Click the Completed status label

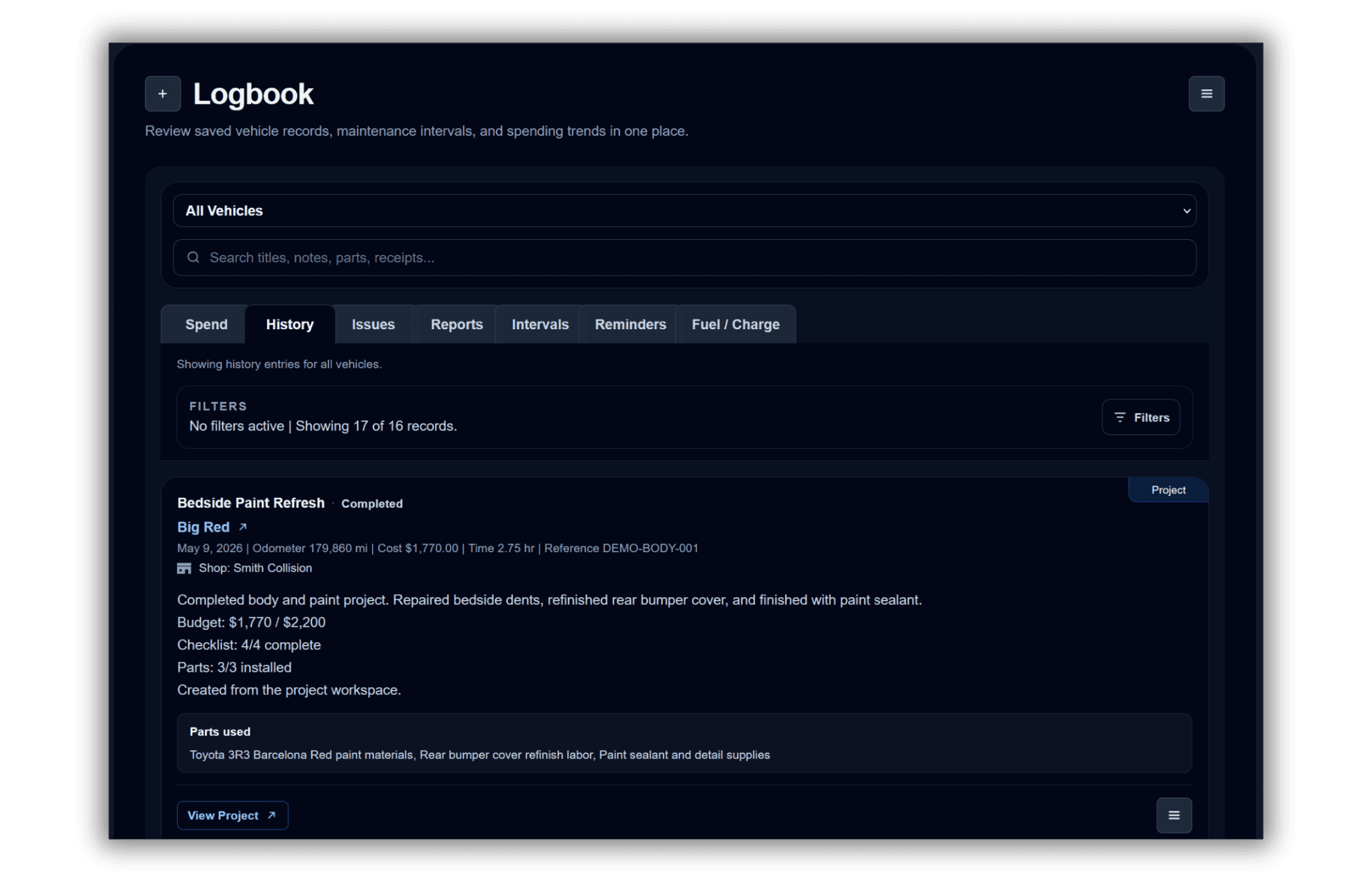click(x=372, y=504)
